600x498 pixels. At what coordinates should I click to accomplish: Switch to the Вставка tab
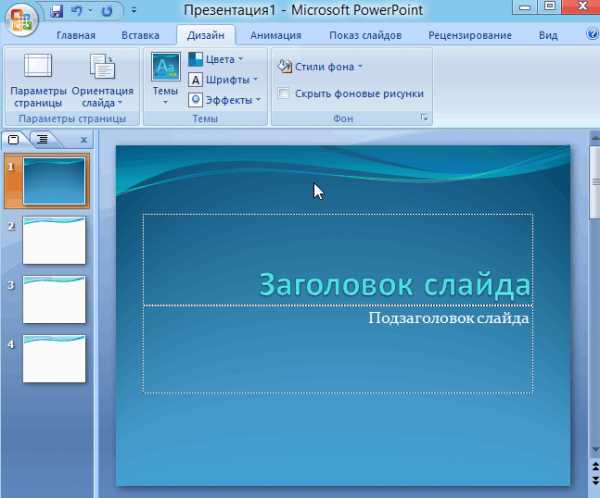tap(140, 35)
